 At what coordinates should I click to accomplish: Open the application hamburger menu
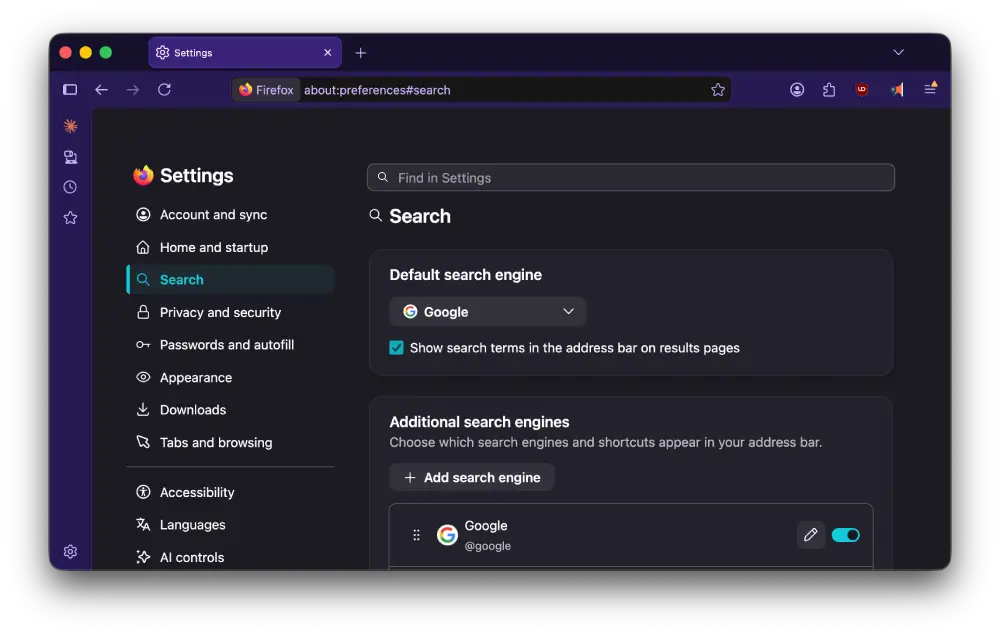930,89
